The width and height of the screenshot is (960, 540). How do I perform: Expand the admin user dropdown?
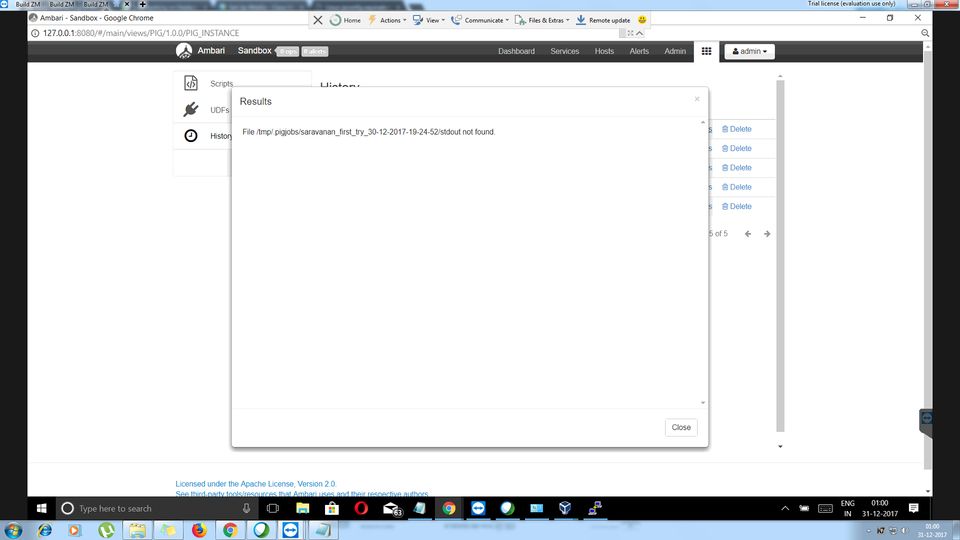click(x=749, y=51)
